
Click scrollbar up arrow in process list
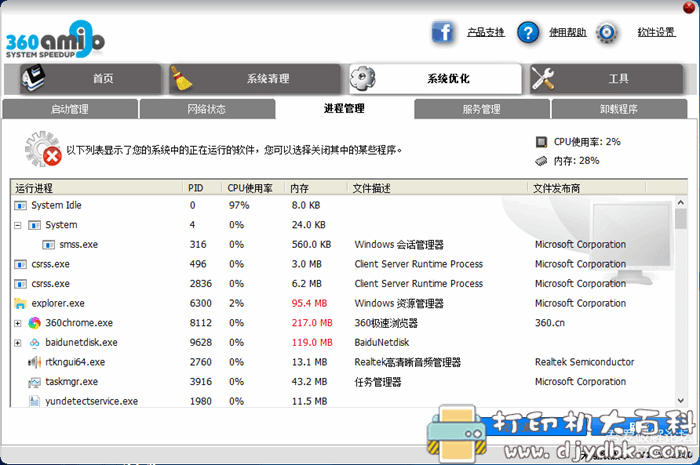681,203
